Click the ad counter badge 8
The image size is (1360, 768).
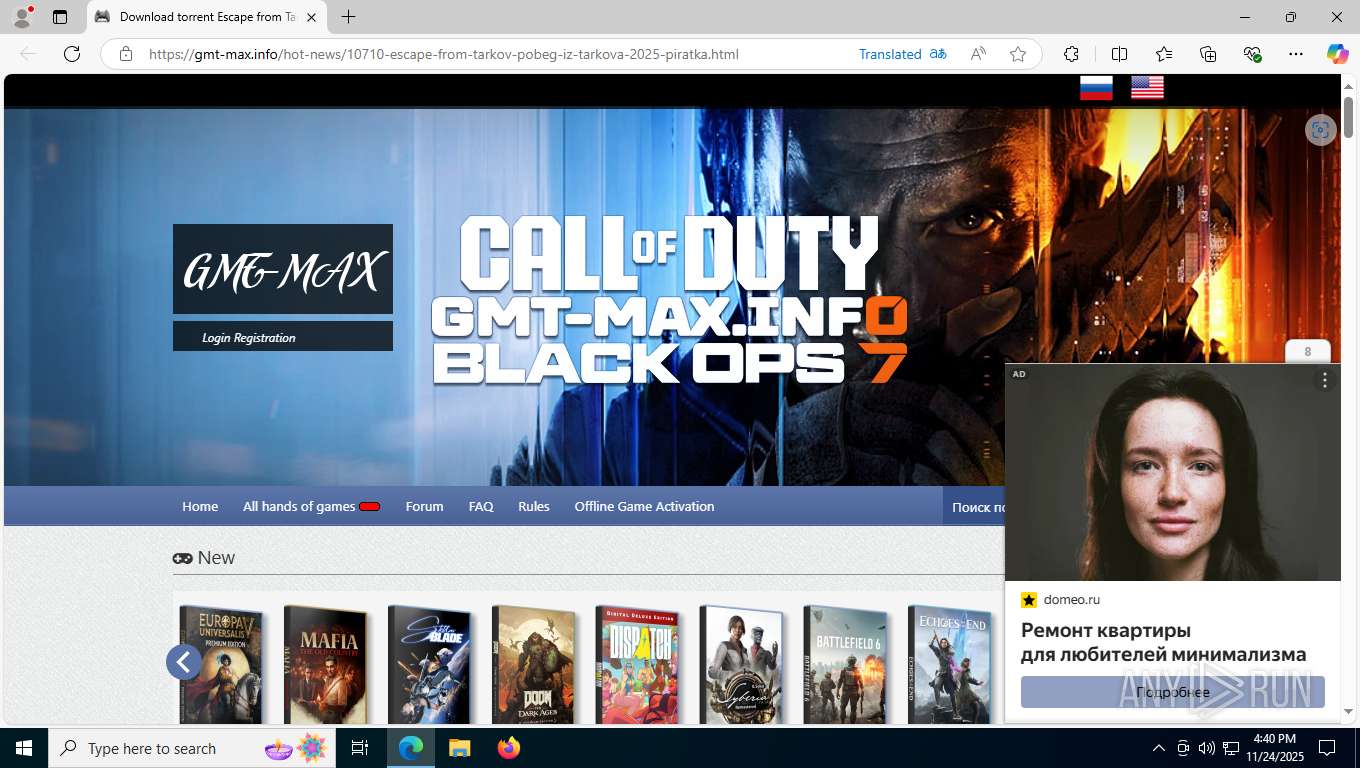1308,352
